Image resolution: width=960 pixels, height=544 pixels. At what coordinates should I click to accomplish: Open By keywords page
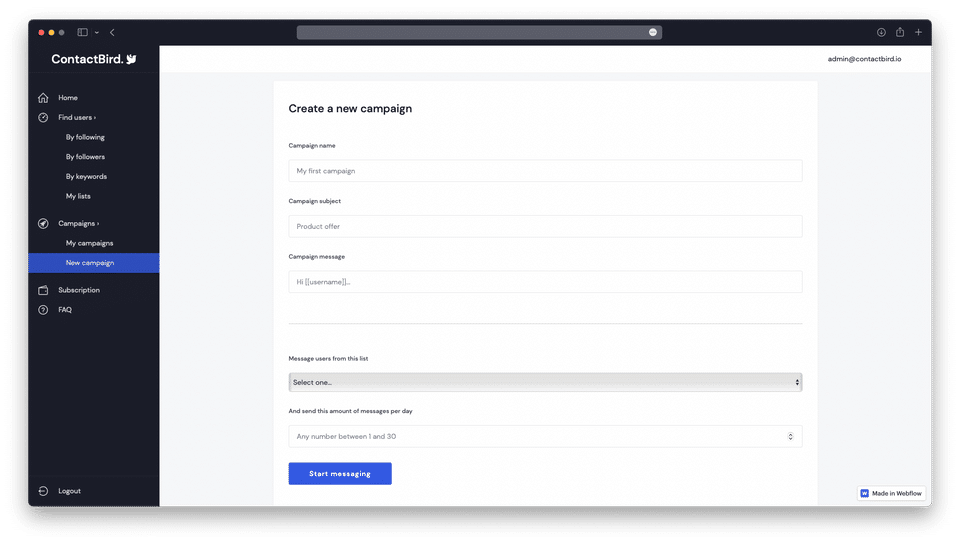(86, 176)
